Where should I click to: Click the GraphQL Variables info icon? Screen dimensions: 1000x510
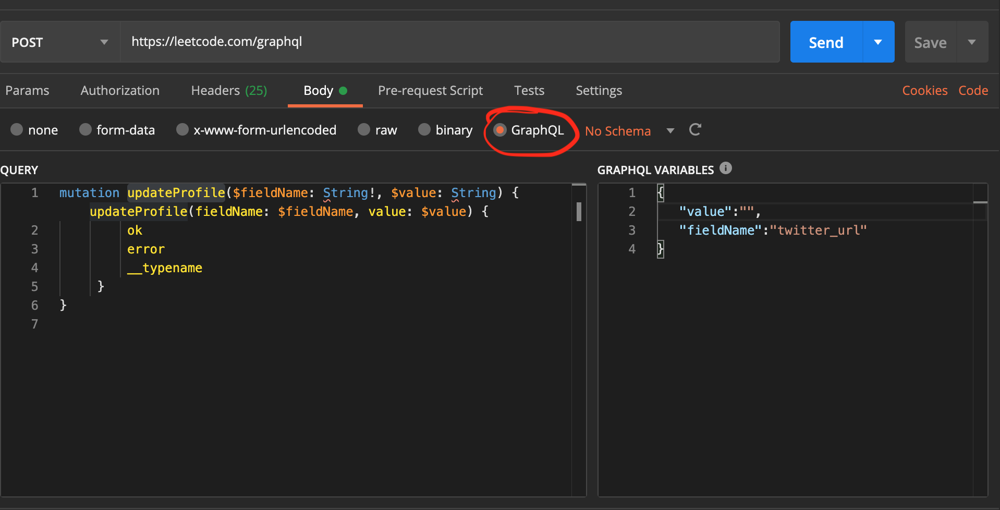[725, 169]
